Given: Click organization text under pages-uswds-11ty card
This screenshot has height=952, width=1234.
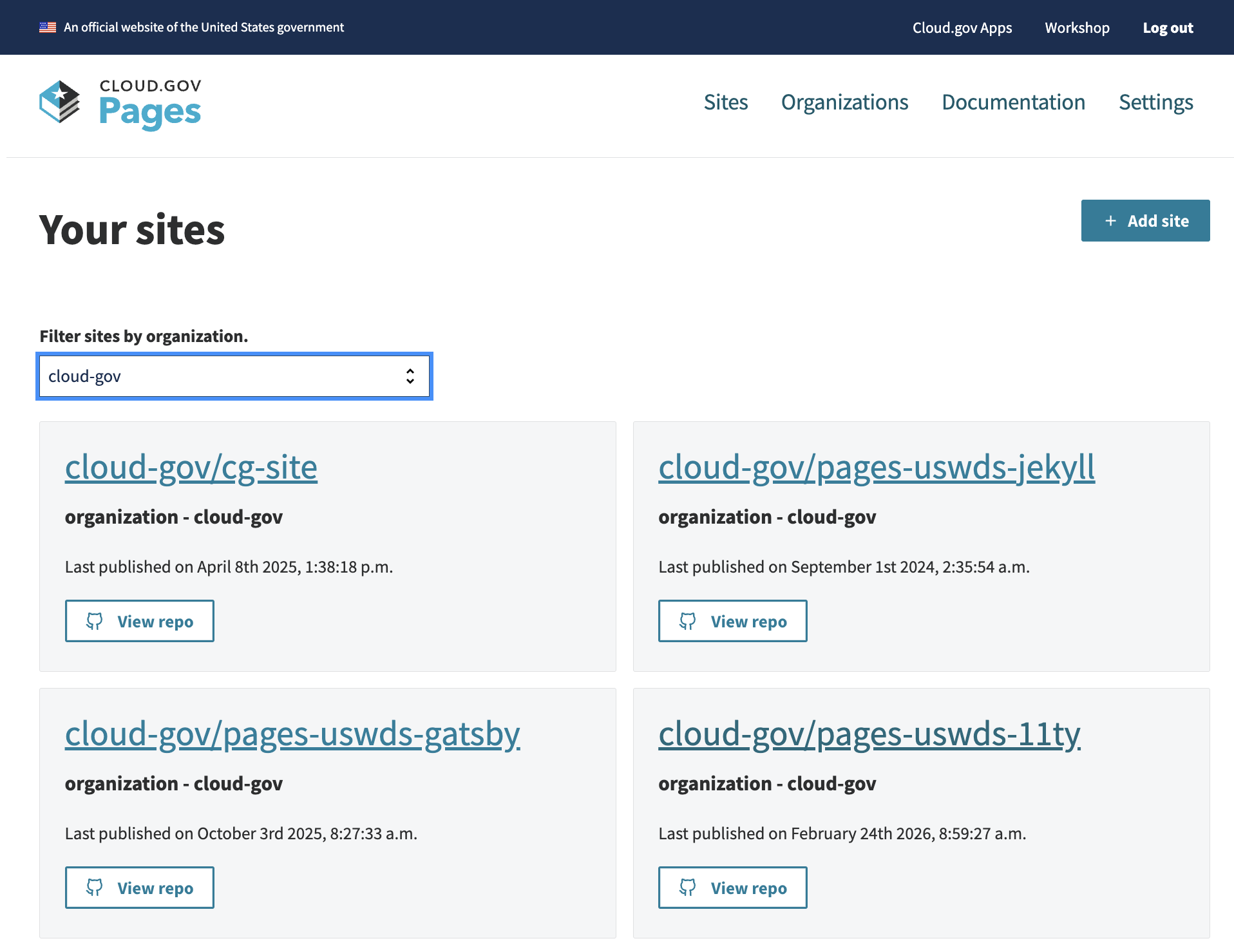Looking at the screenshot, I should click(767, 784).
